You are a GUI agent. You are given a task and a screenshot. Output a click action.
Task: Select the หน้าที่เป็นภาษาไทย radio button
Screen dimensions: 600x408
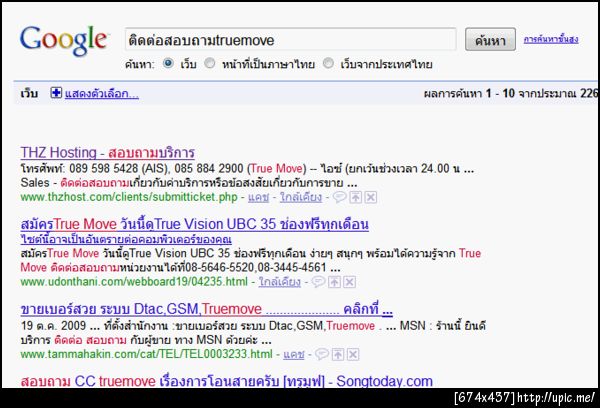(210, 63)
